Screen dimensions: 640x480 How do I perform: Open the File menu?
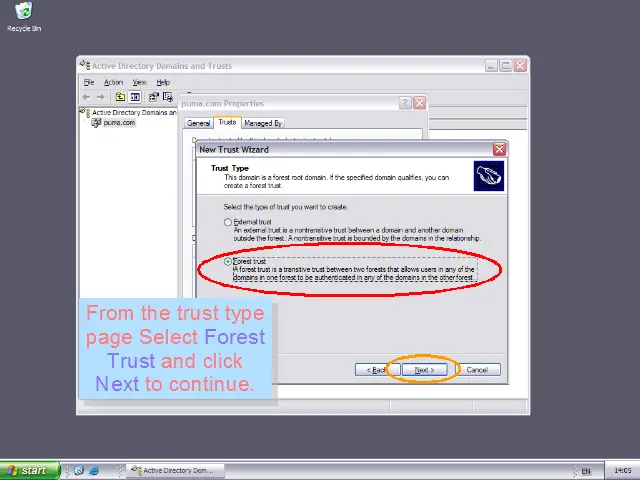(89, 82)
